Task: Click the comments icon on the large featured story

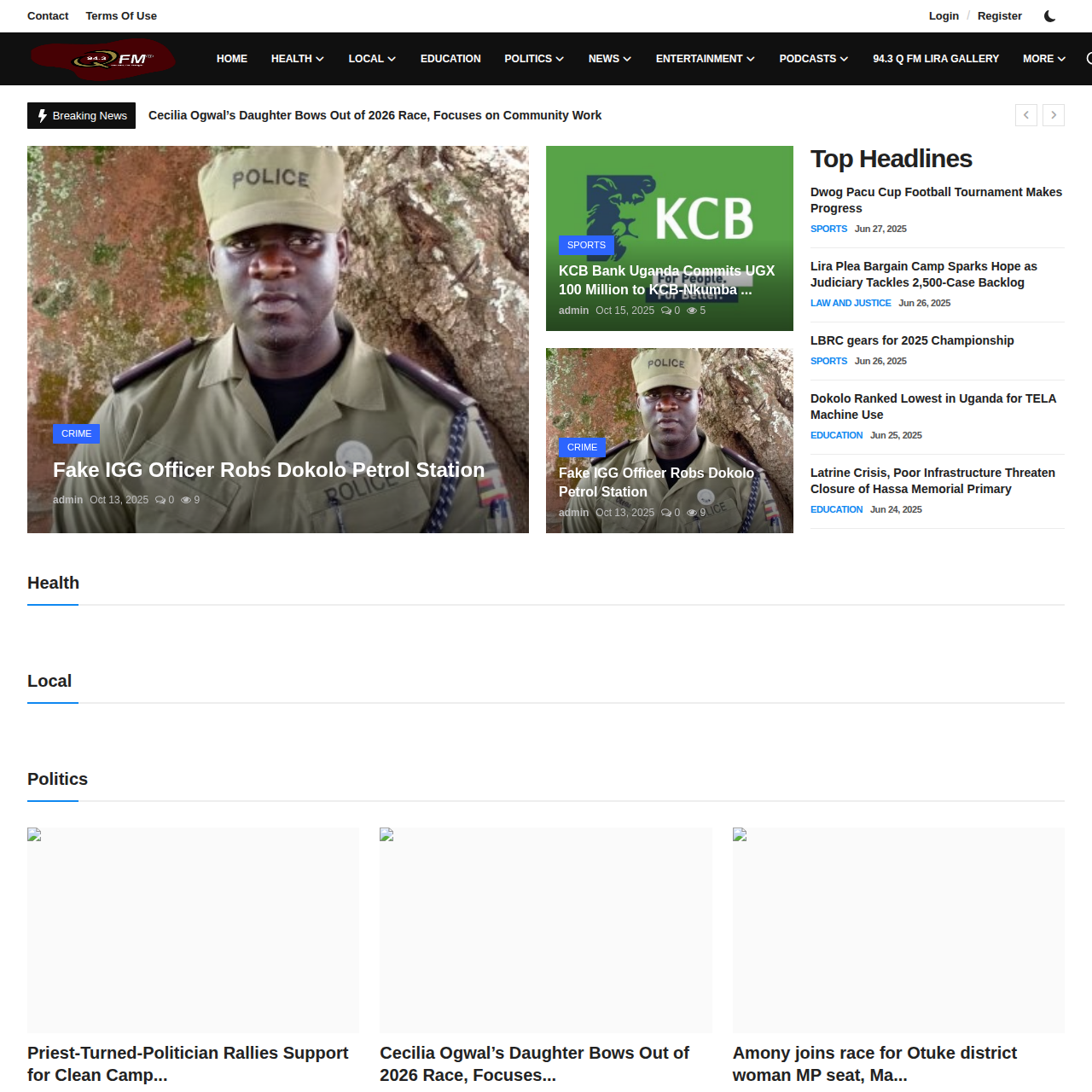Action: click(x=160, y=501)
